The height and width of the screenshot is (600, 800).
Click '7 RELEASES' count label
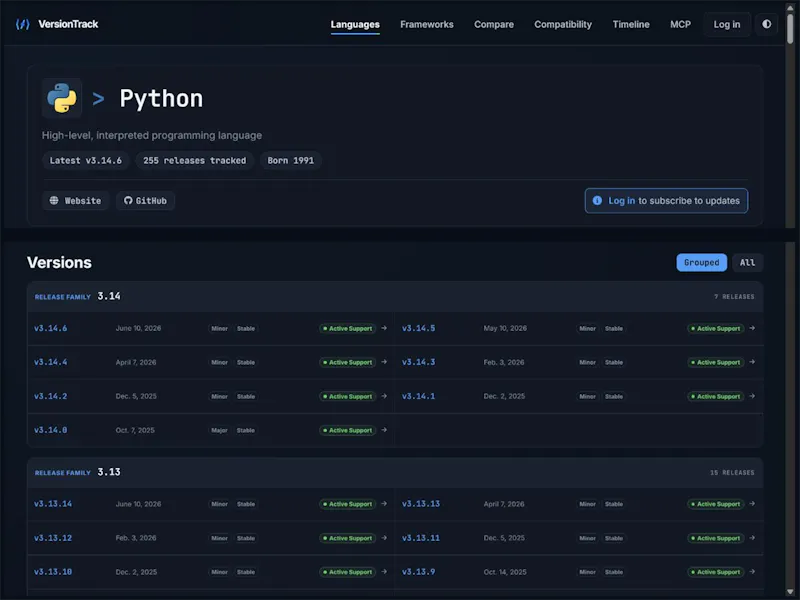pyautogui.click(x=734, y=296)
